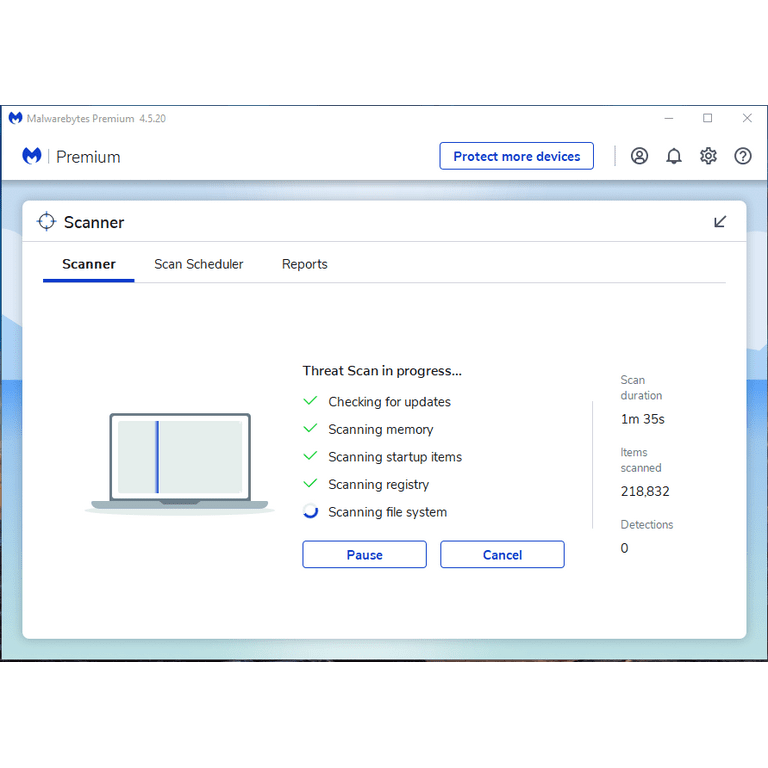Pause the running Threat Scan
This screenshot has height=768, width=768.
[x=364, y=555]
